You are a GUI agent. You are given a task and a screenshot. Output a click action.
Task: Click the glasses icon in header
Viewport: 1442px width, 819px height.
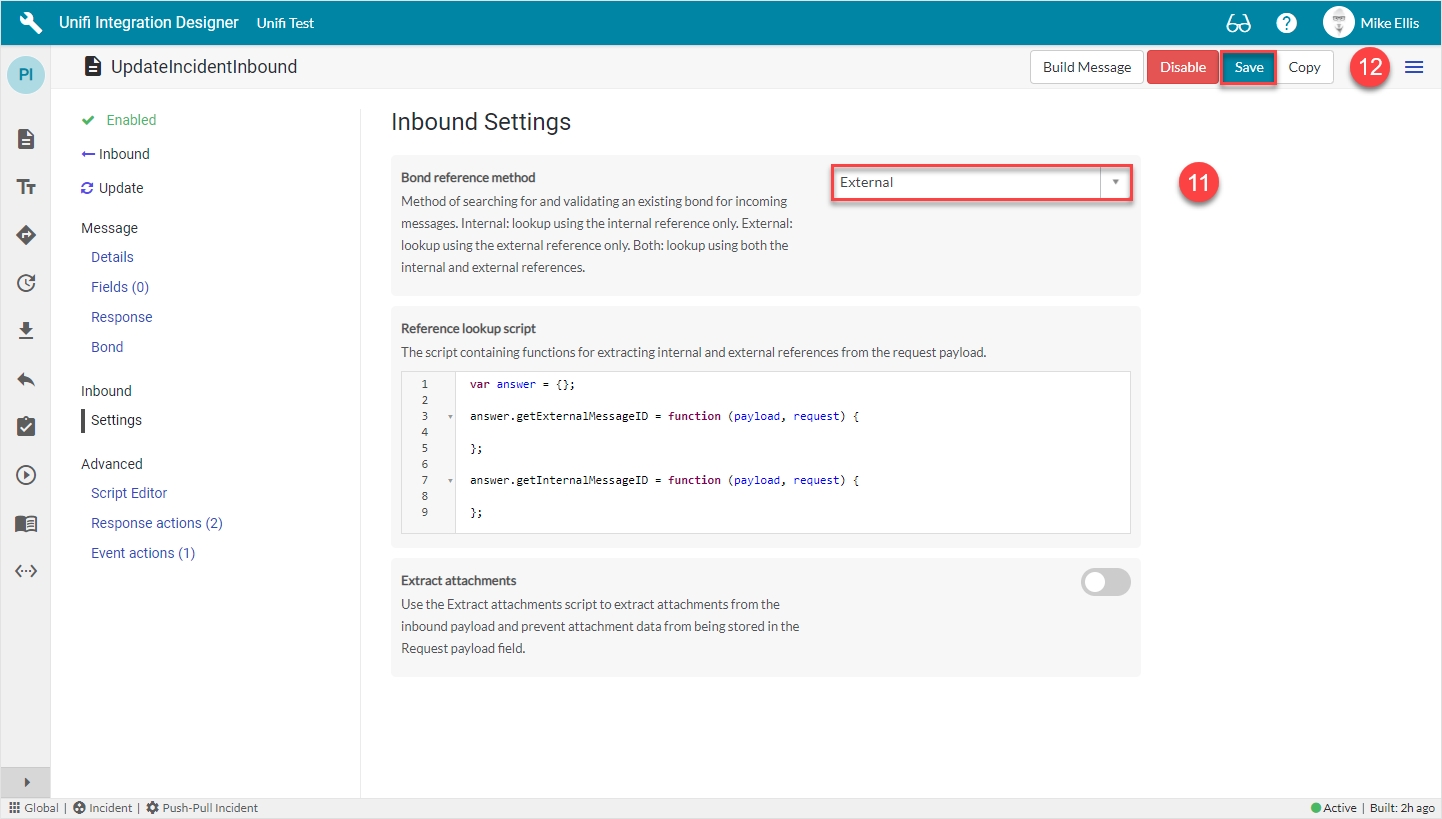tap(1238, 23)
